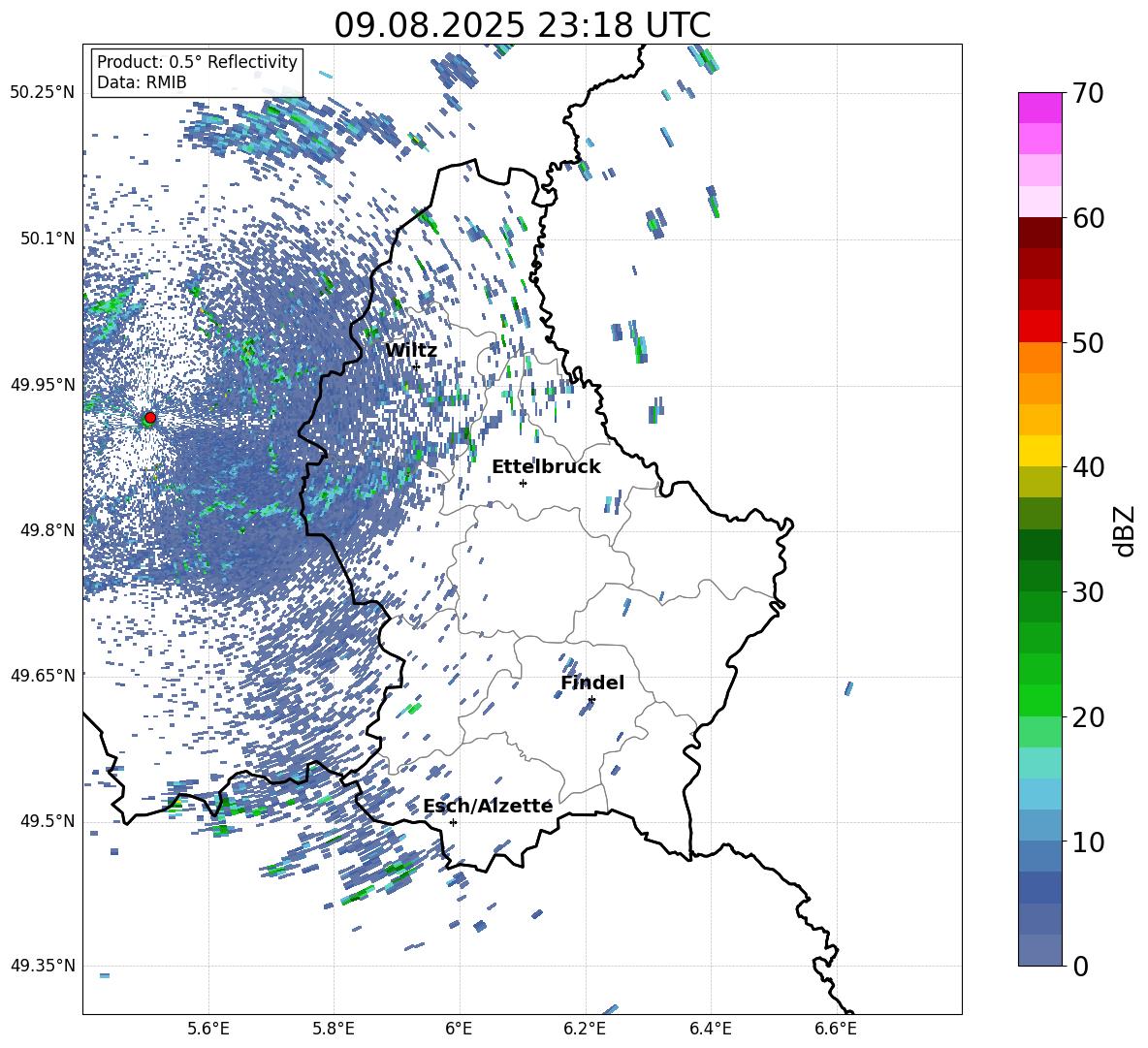The width and height of the screenshot is (1148, 1048).
Task: Click the Data: RMIB text
Action: [142, 82]
